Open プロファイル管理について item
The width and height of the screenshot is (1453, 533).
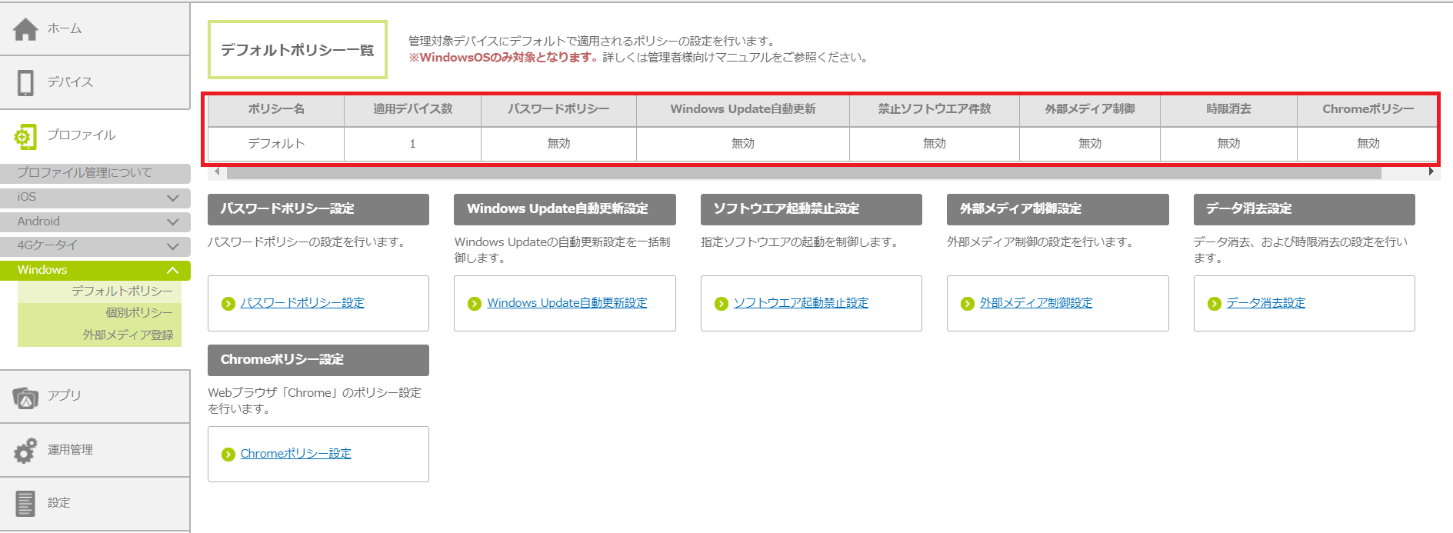85,173
